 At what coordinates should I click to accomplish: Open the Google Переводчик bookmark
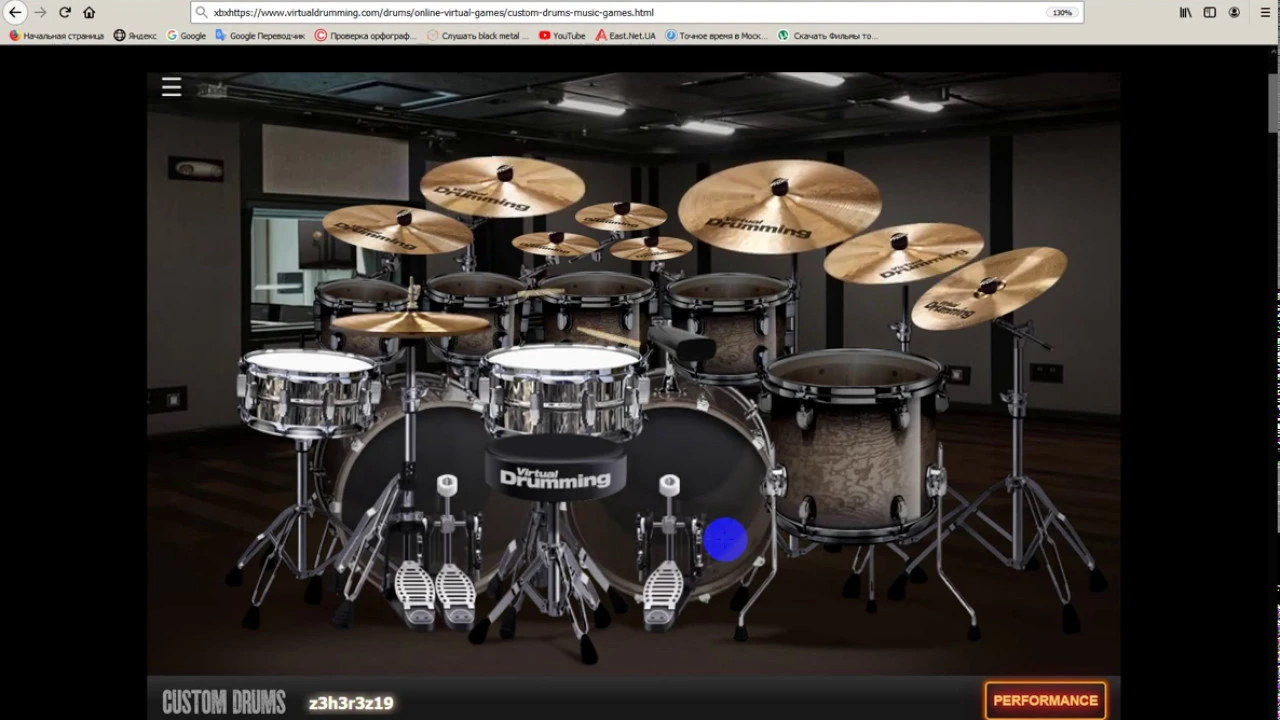click(260, 35)
